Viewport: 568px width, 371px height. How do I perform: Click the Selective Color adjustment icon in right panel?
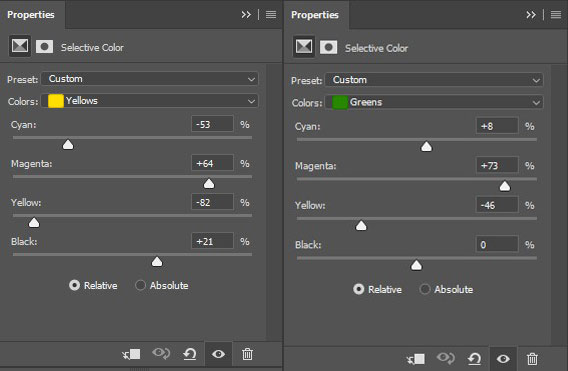point(304,47)
